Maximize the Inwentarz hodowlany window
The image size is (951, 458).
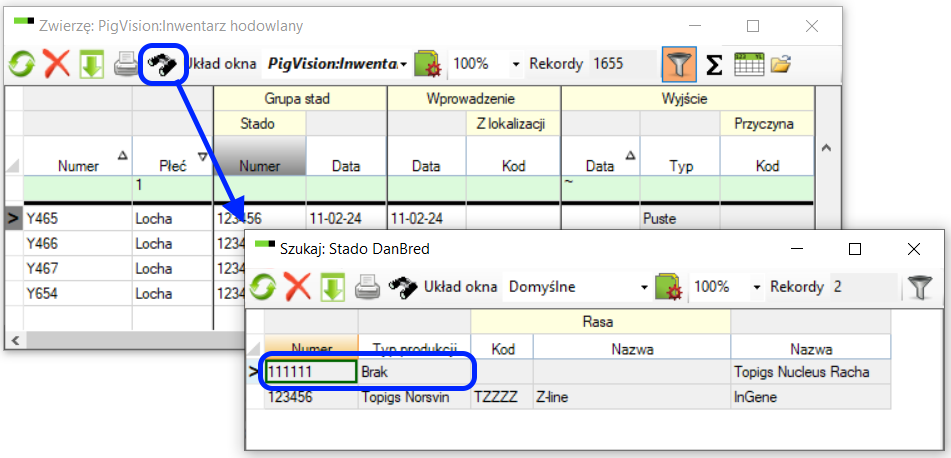pos(753,25)
